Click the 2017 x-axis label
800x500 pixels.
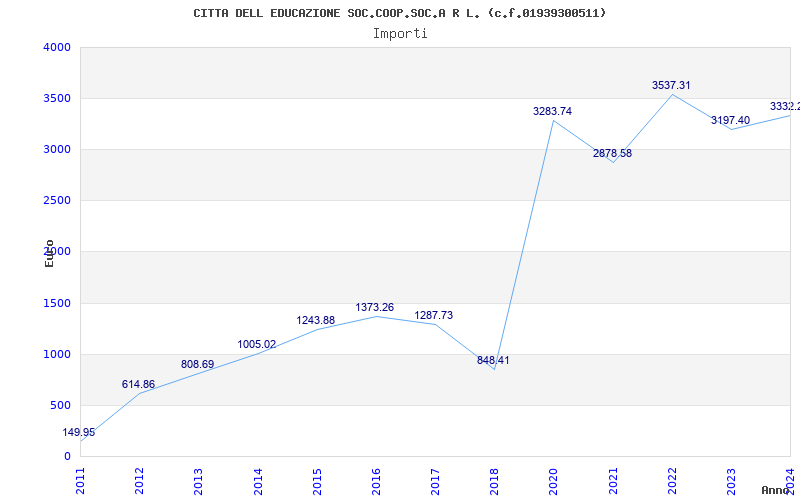(435, 481)
